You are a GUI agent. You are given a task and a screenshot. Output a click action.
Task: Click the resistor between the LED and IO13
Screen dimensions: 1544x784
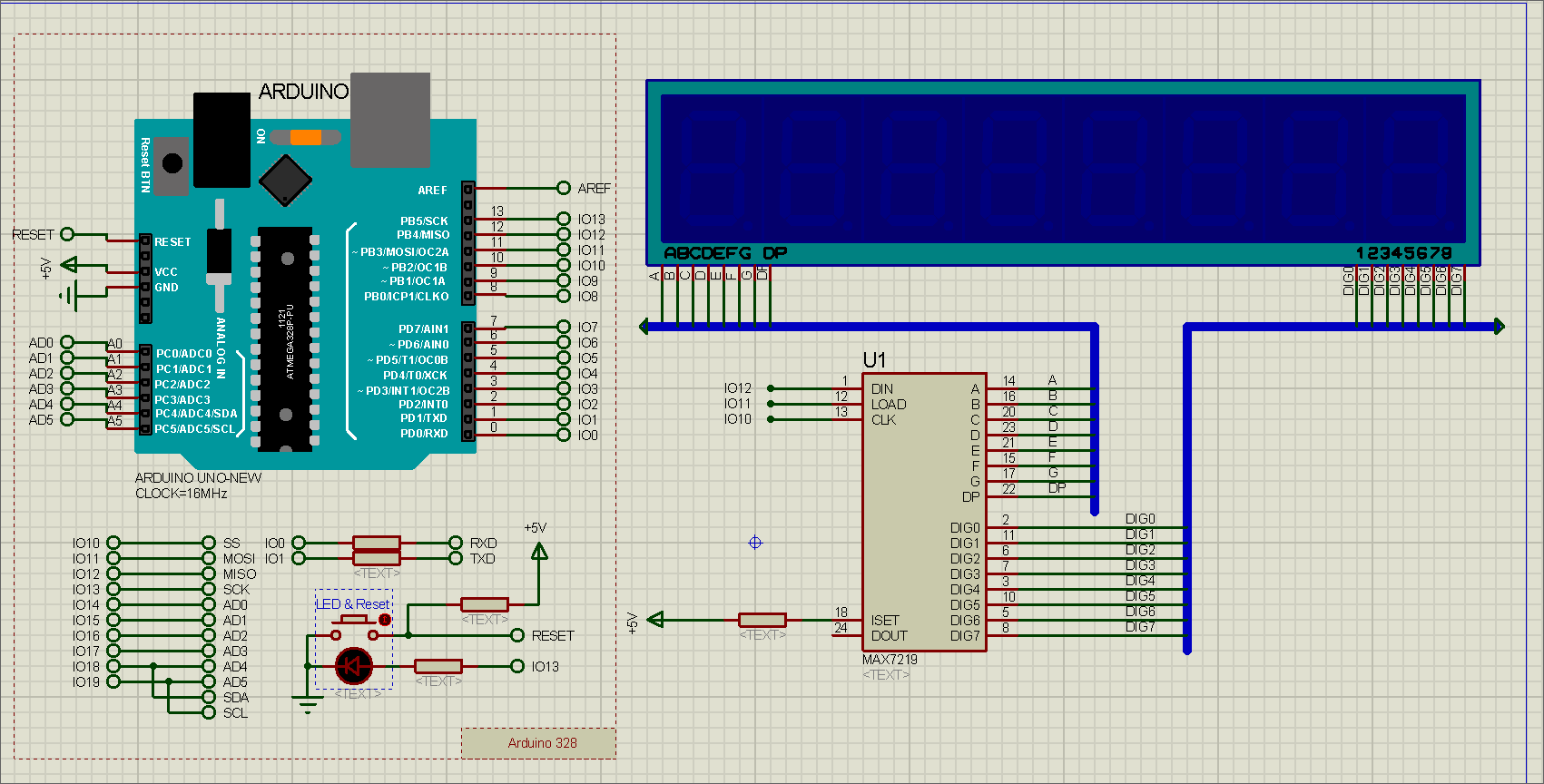pos(438,666)
